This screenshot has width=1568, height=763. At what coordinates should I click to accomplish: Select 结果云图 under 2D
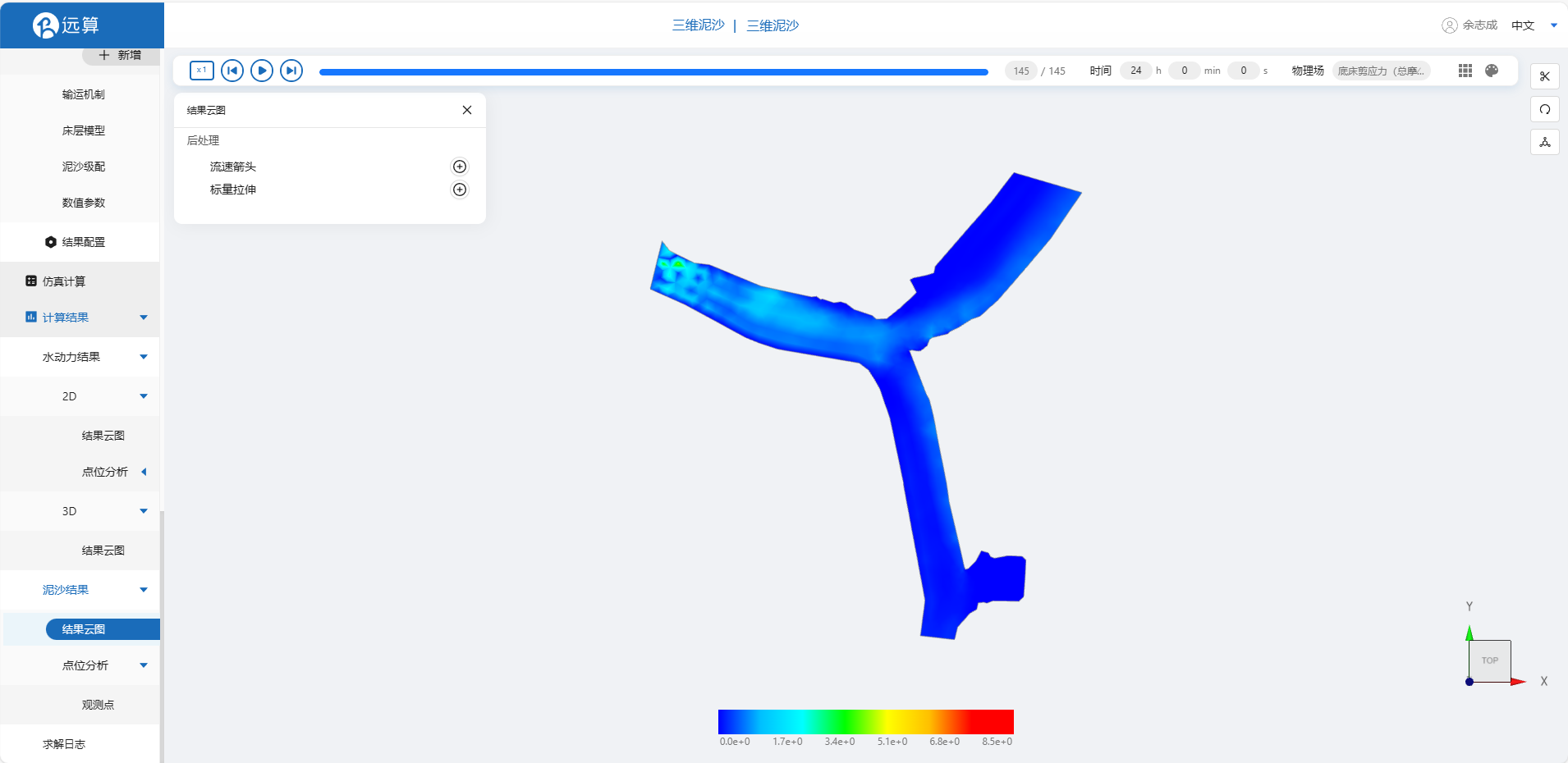(103, 436)
